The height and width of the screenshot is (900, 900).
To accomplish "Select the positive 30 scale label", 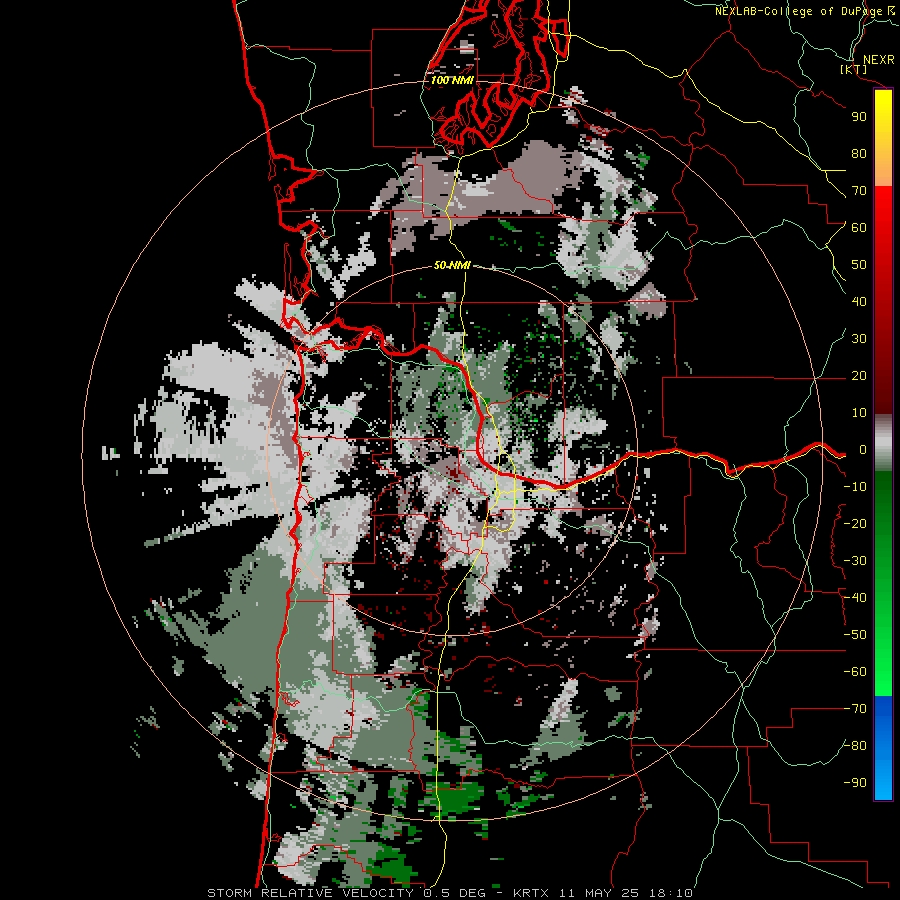I will (859, 339).
